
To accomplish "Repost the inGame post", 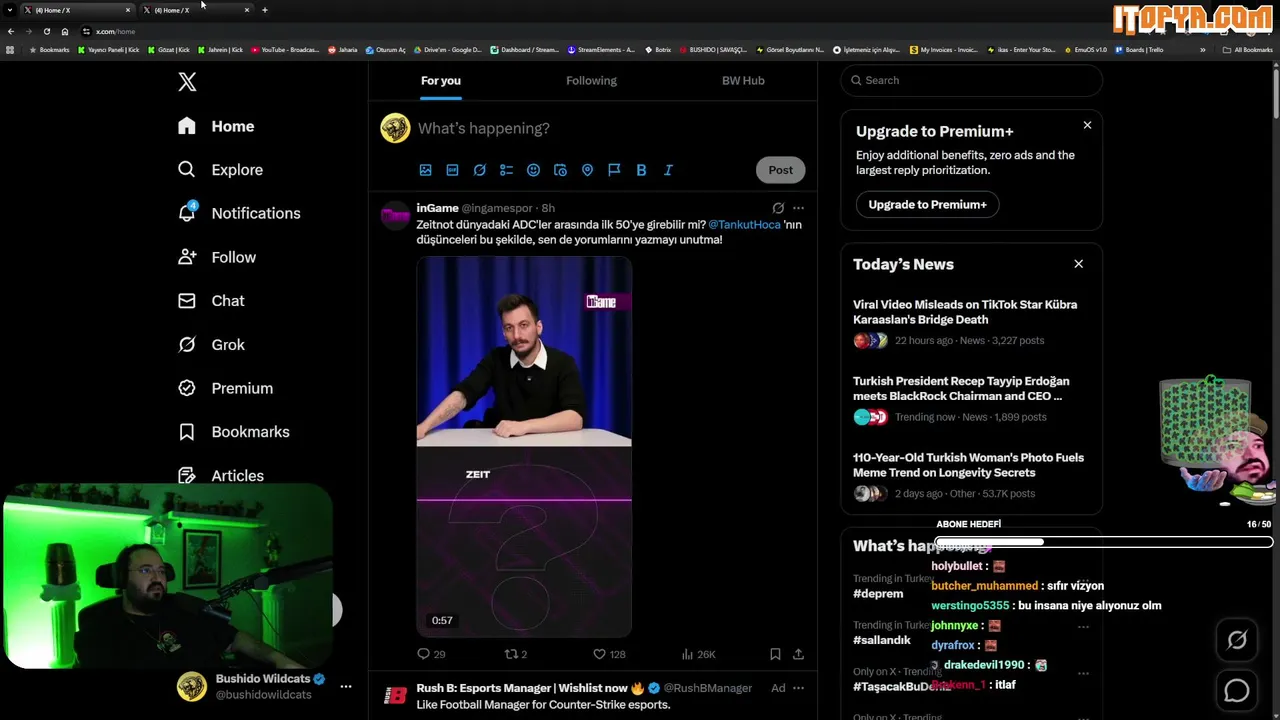I will [x=516, y=654].
